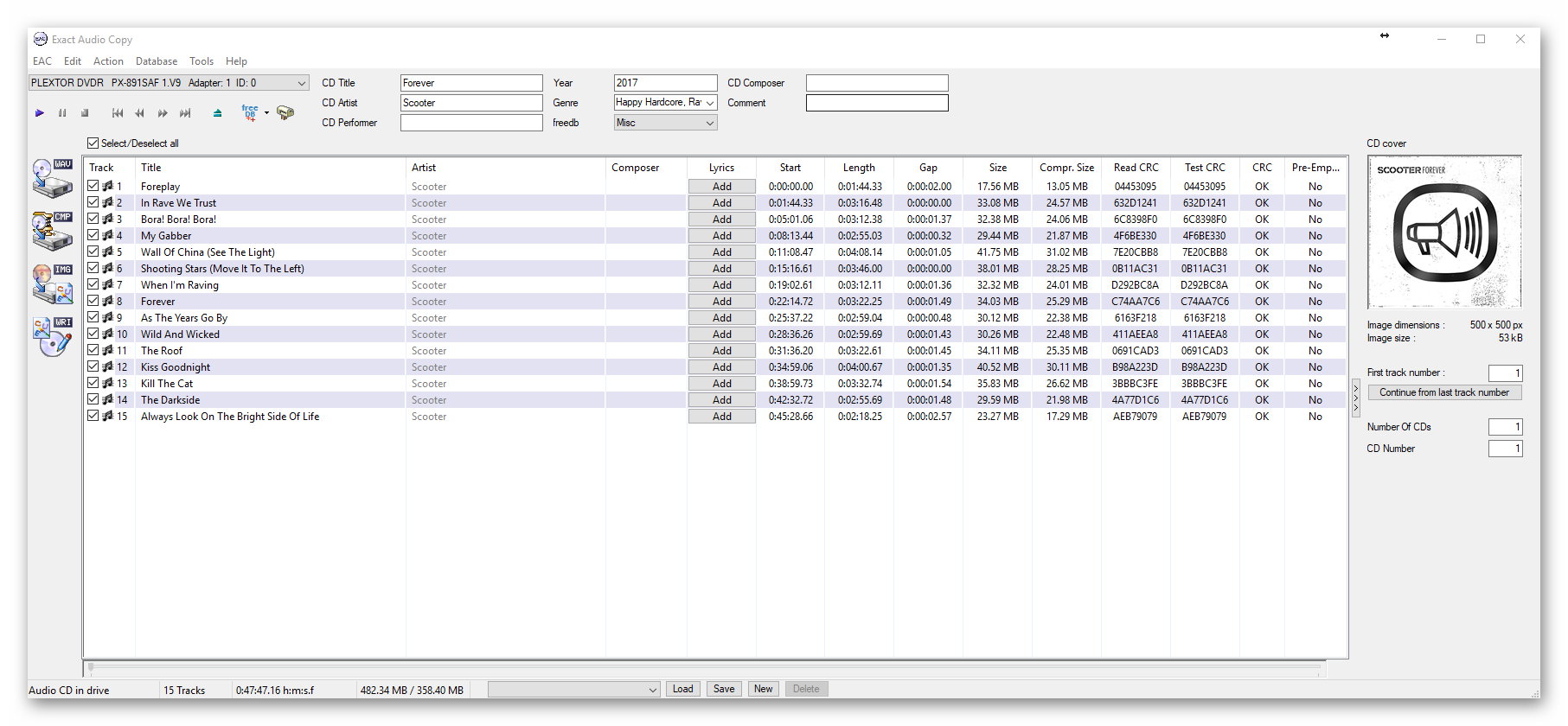Click the CD Title input field

click(471, 83)
